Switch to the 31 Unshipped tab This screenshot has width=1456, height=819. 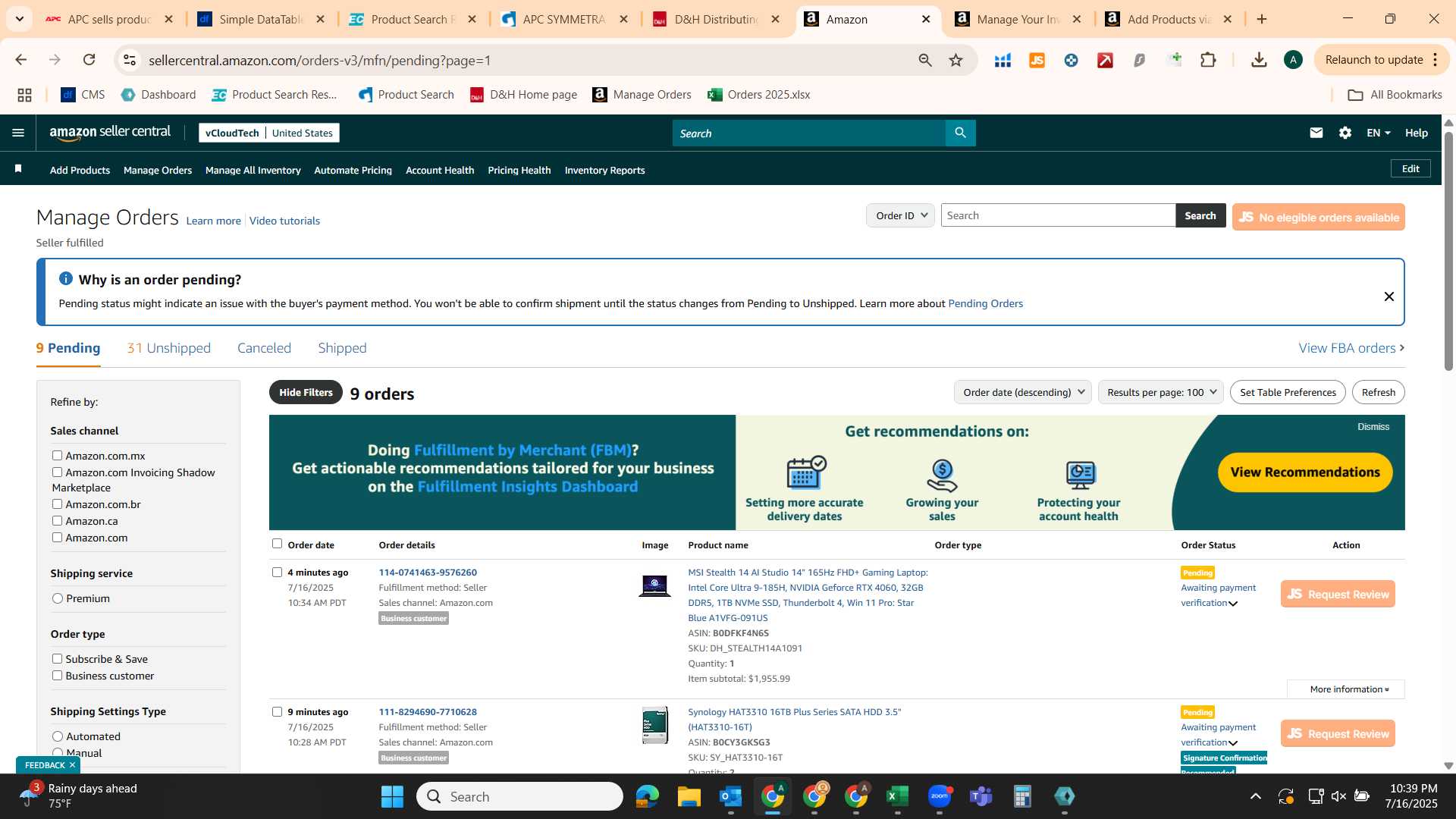click(168, 347)
